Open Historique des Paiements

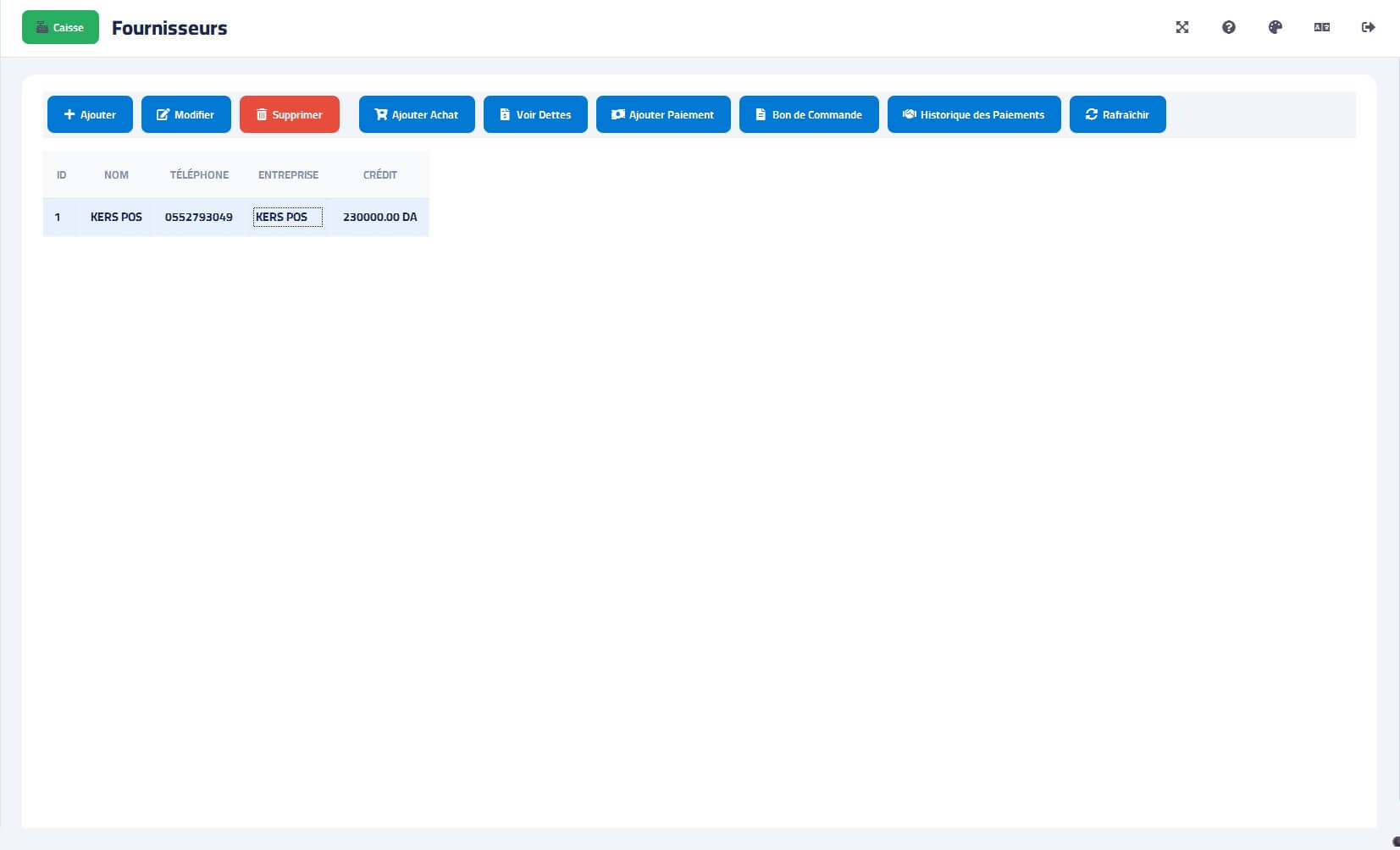(973, 114)
